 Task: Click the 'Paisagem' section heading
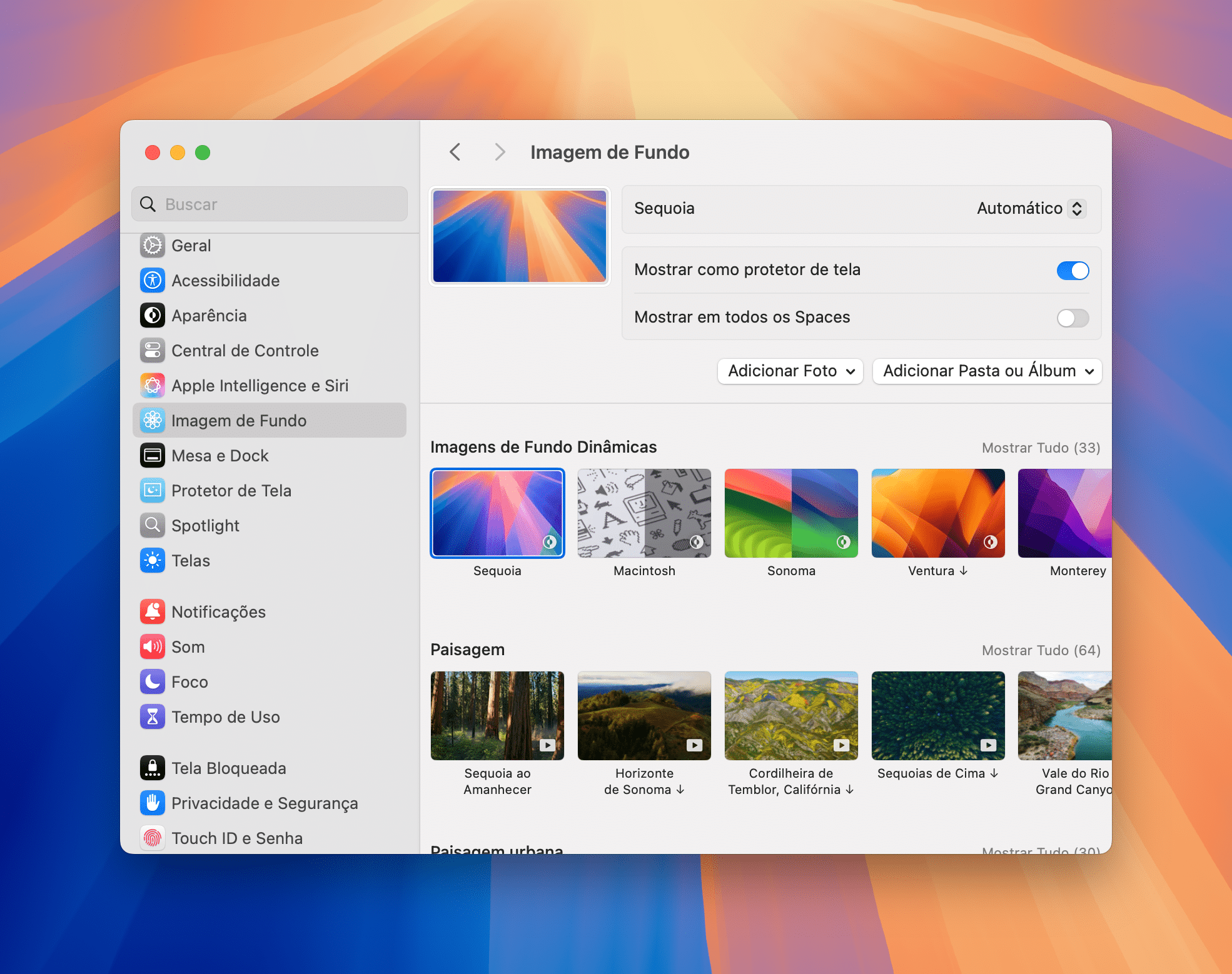pos(467,650)
